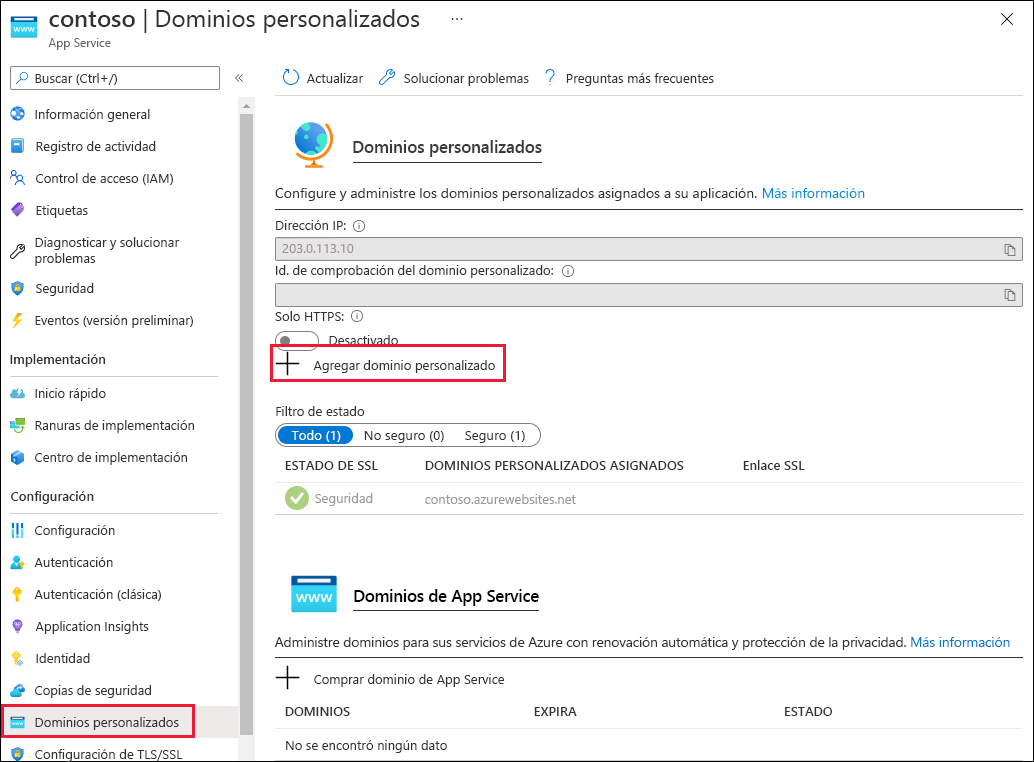Click the Buscar search field
1034x762 pixels.
coord(115,77)
